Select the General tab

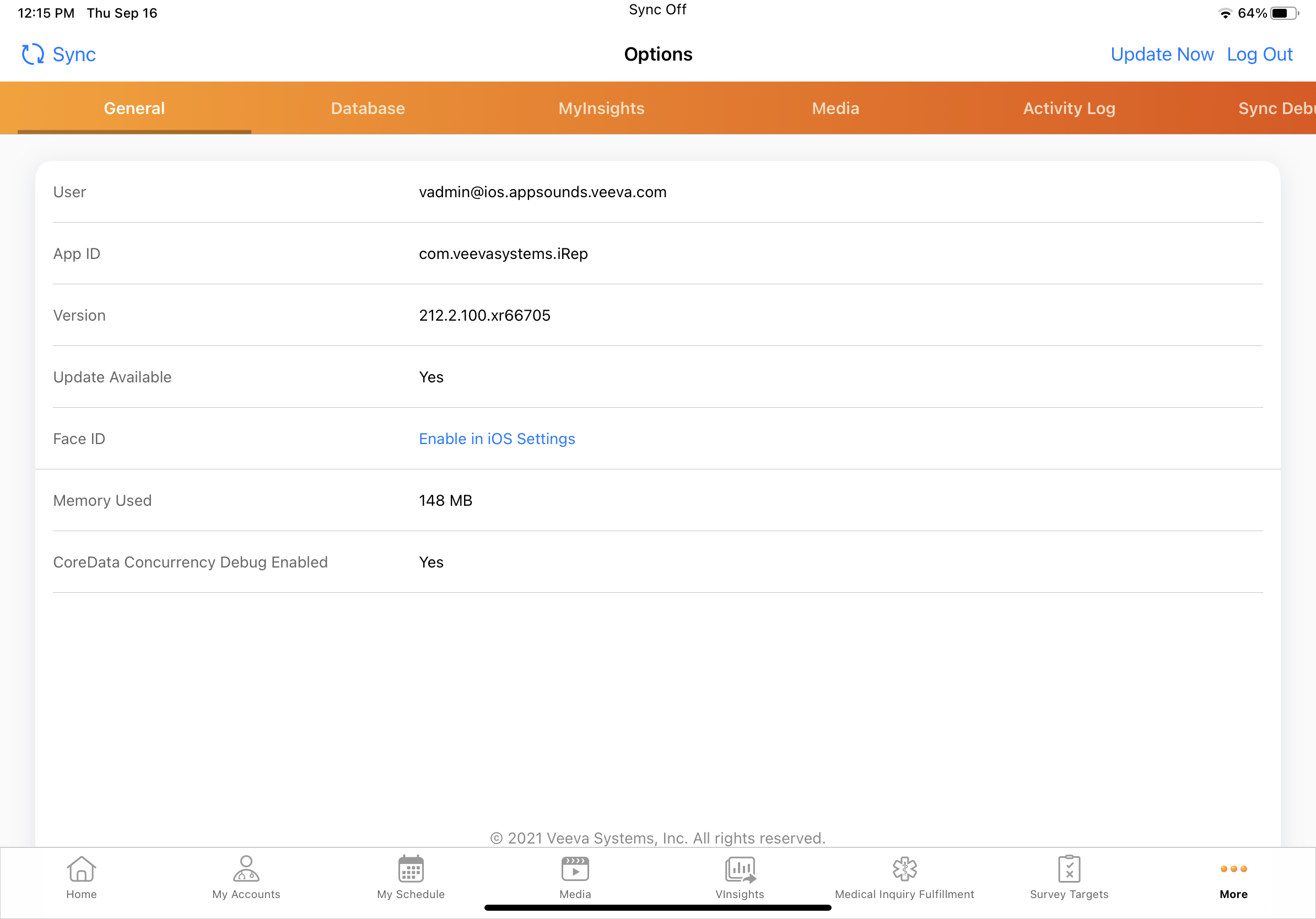pos(134,109)
